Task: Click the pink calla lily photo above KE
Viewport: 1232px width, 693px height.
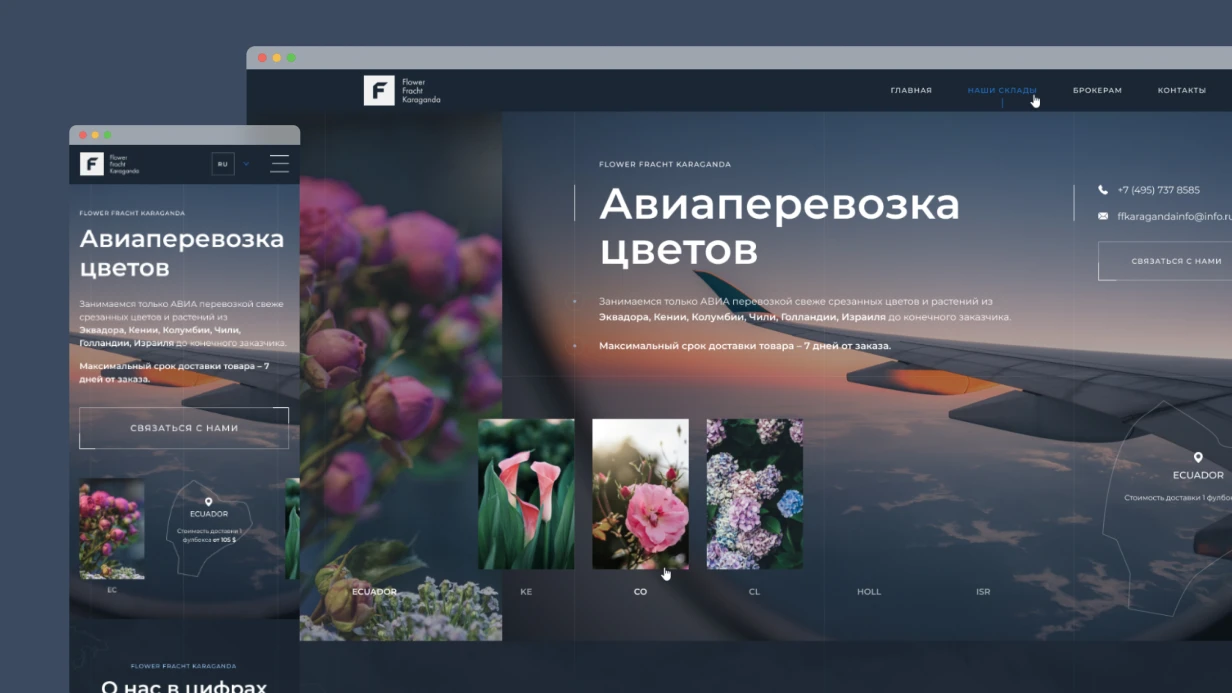Action: click(x=526, y=494)
